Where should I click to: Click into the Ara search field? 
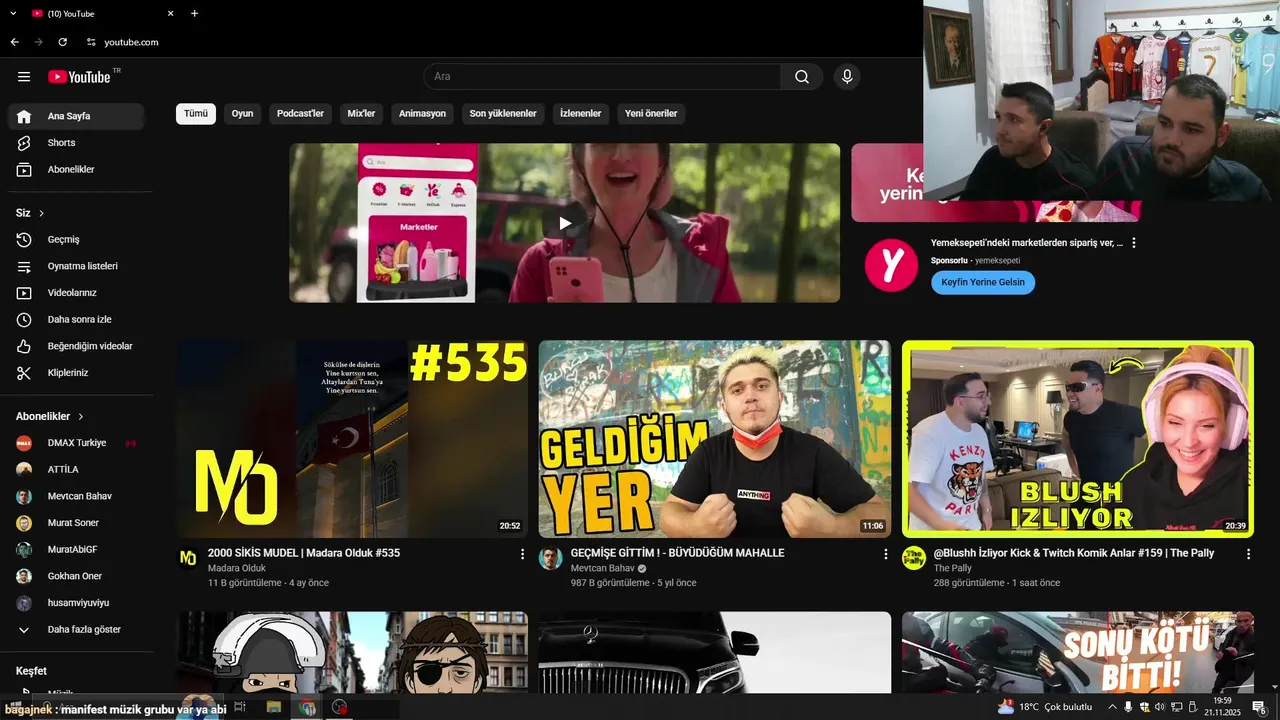(602, 77)
